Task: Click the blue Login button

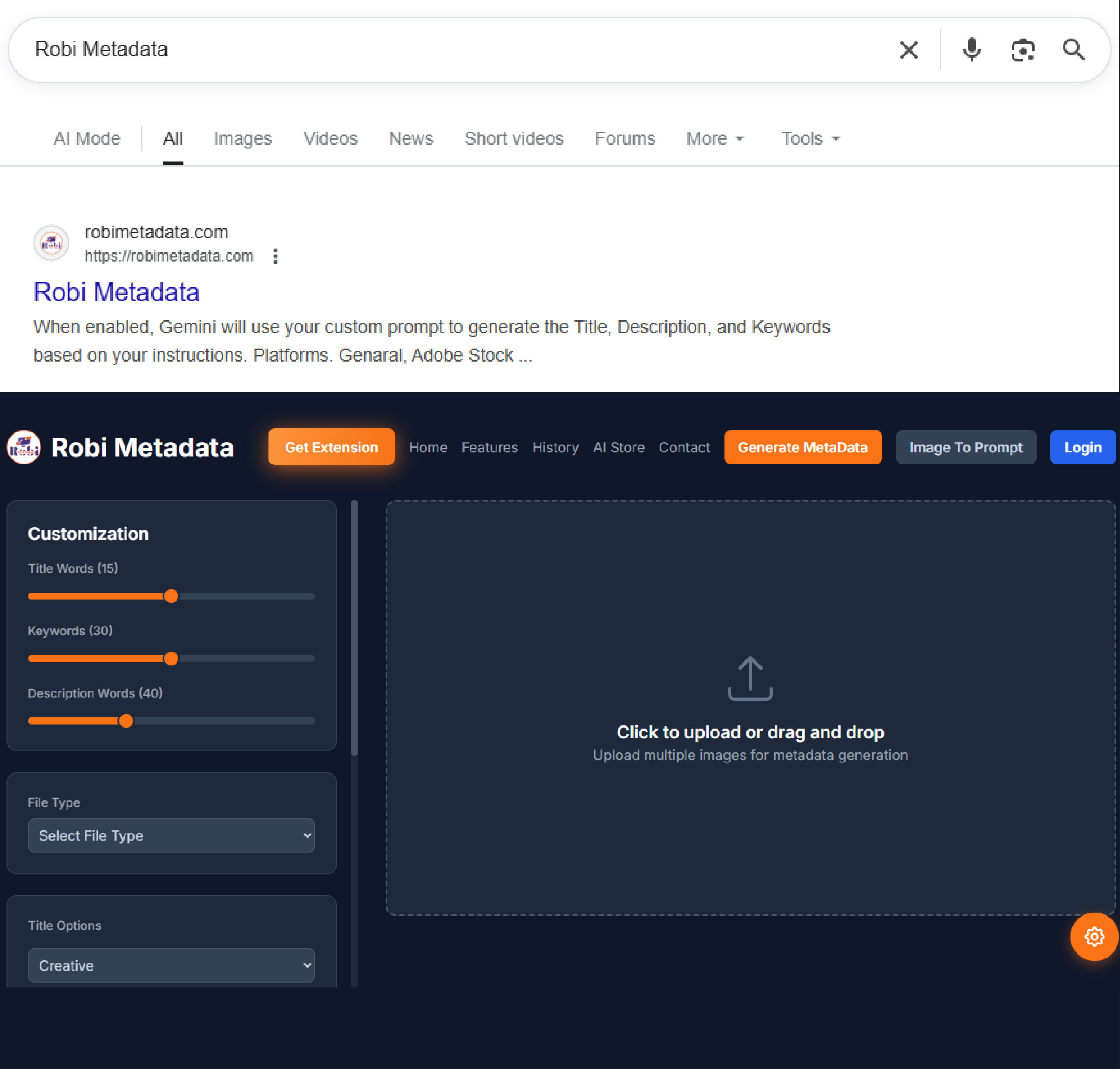Action: tap(1082, 447)
